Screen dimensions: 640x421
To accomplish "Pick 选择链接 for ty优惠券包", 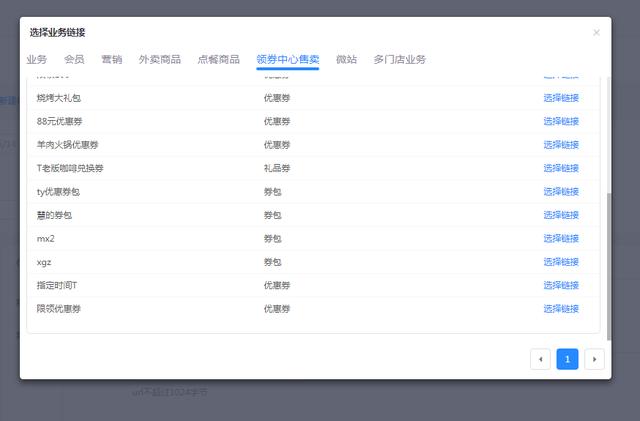I will 561,192.
